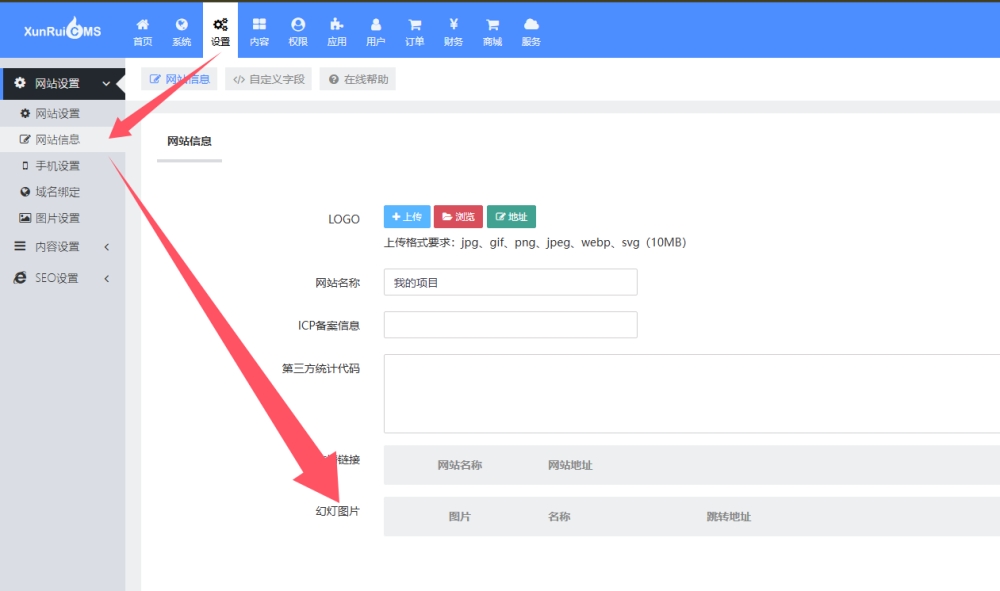Click the LOGO field label

coord(344,219)
